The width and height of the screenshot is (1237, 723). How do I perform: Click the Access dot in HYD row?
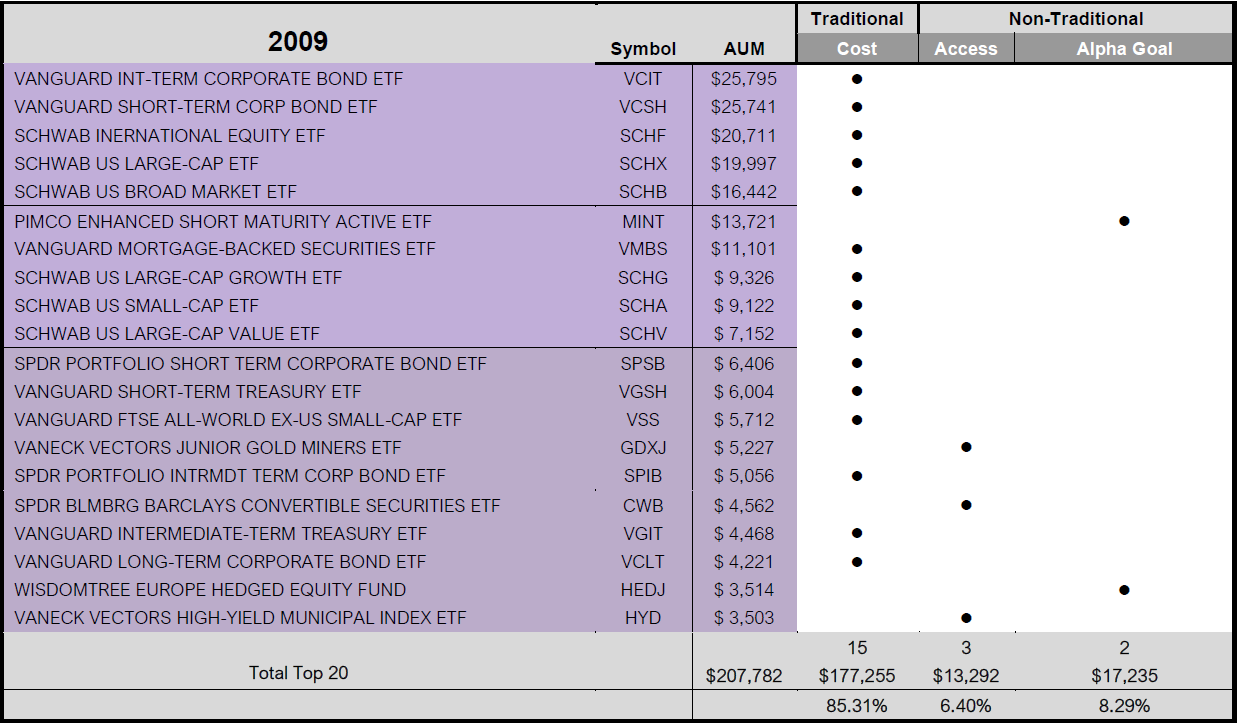click(x=966, y=617)
